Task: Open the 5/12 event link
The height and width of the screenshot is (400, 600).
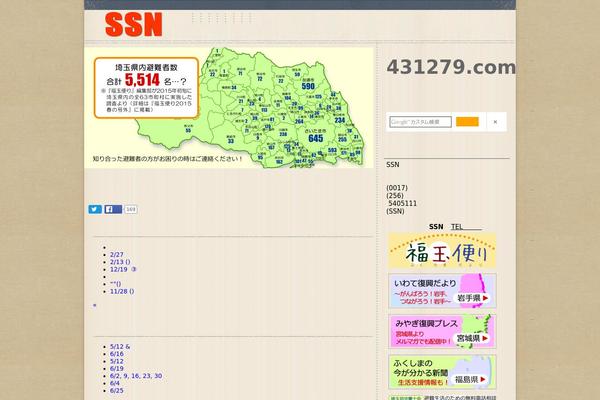Action: (x=117, y=361)
